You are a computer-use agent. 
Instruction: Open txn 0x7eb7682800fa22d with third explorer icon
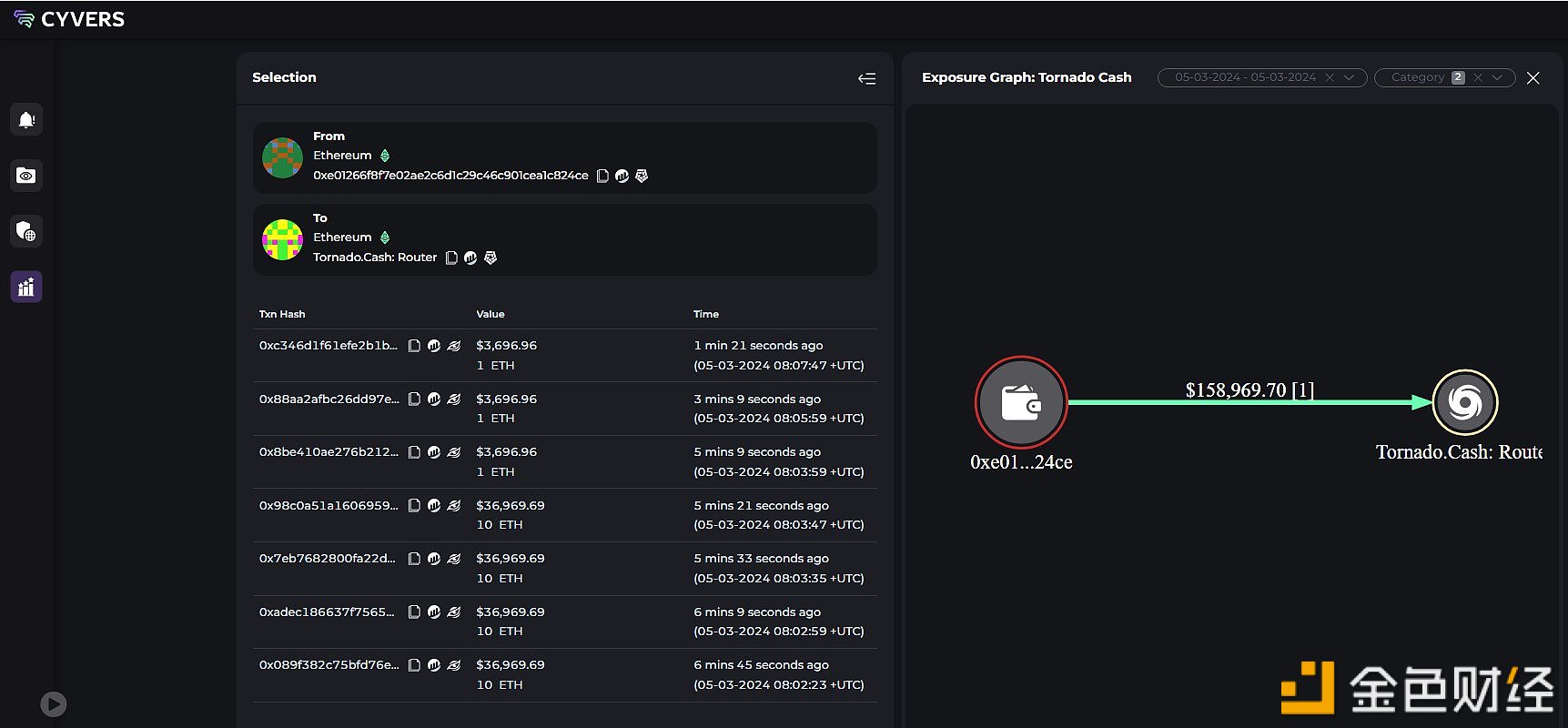click(x=454, y=559)
